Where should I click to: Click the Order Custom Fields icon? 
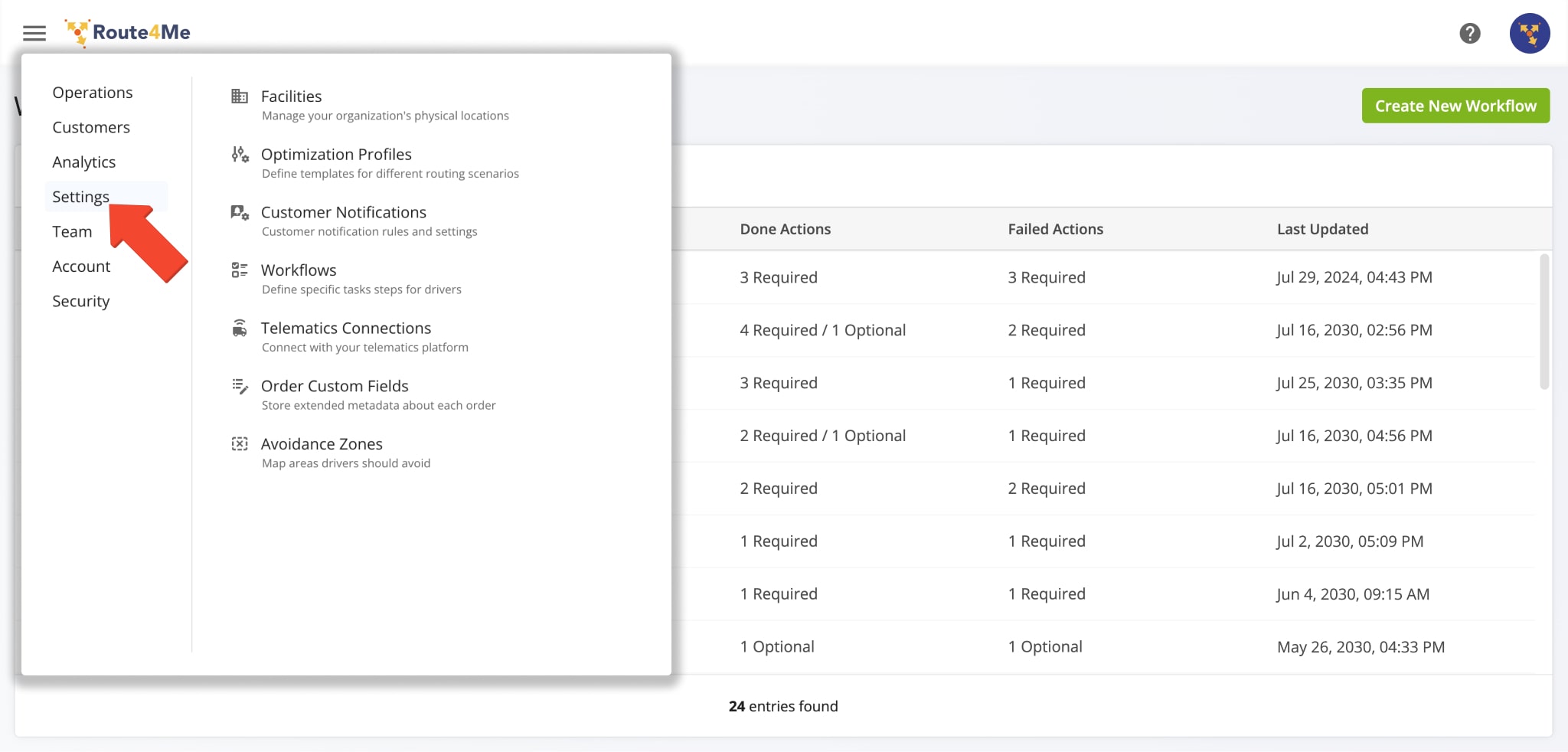coord(240,386)
